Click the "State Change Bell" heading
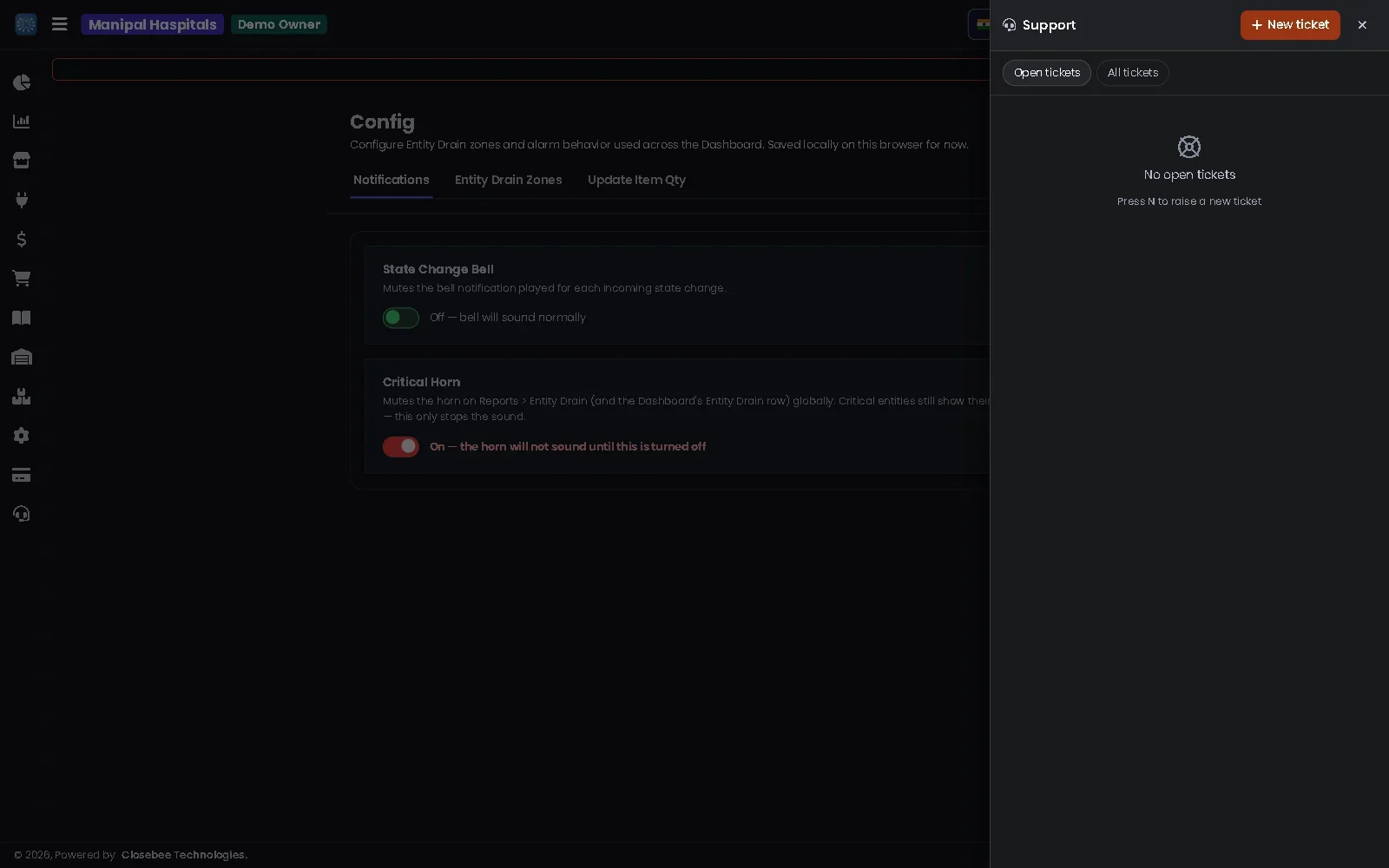 point(438,269)
